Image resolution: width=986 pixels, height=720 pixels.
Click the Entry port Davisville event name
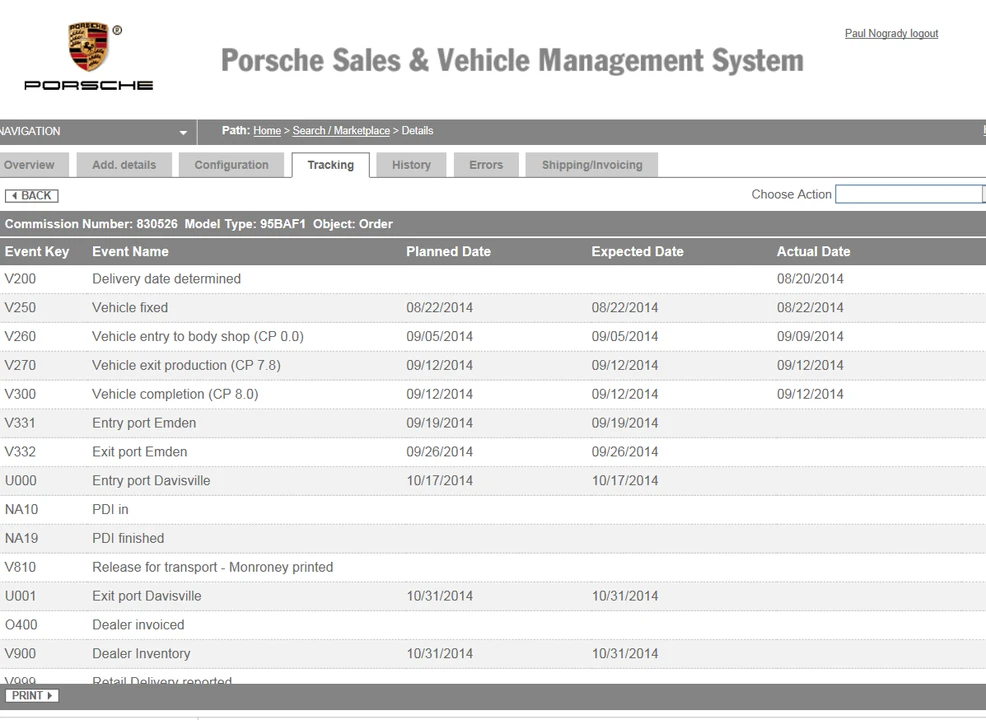[152, 481]
